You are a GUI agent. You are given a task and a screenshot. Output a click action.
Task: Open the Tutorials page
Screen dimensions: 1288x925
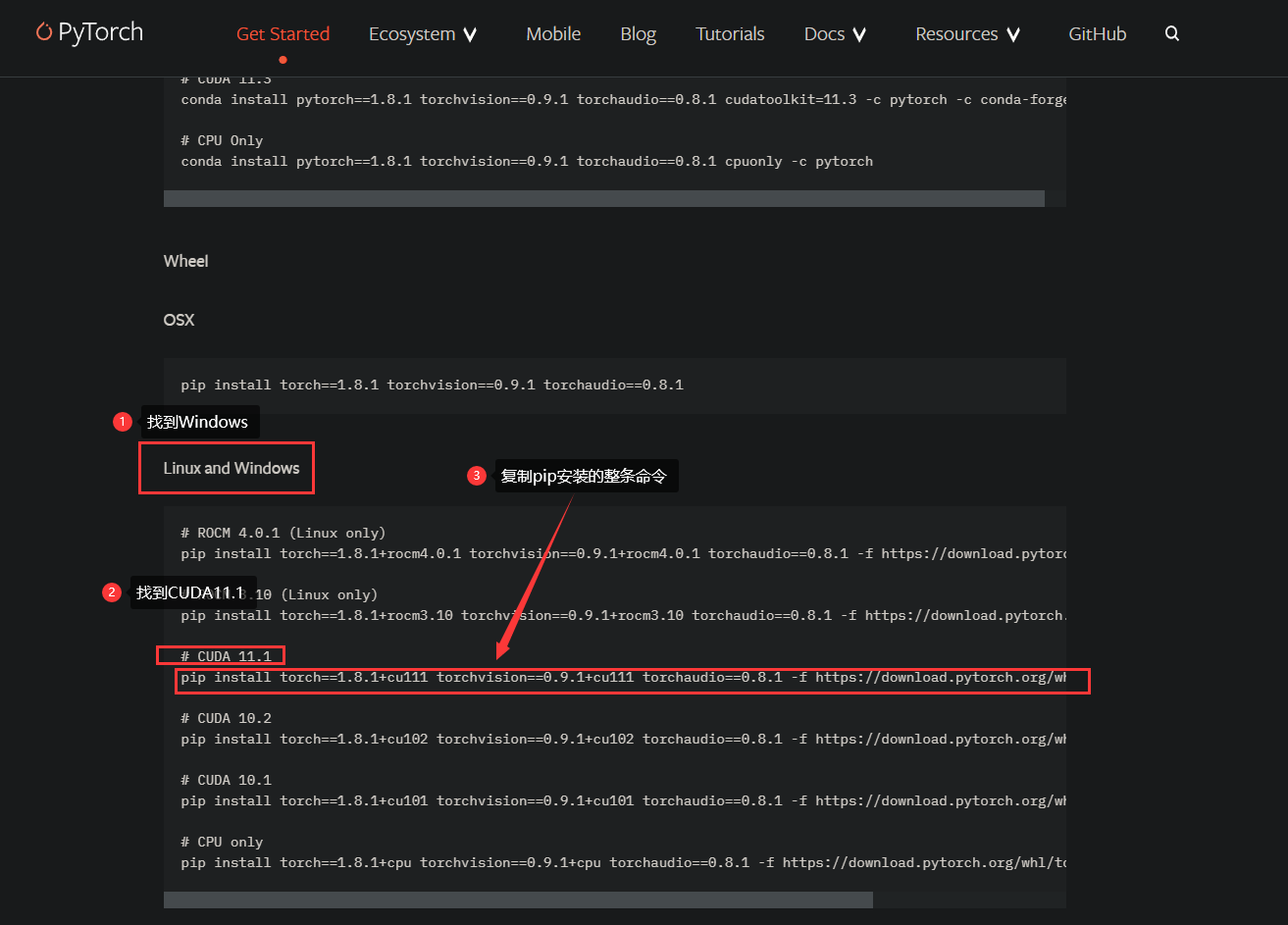pos(730,33)
